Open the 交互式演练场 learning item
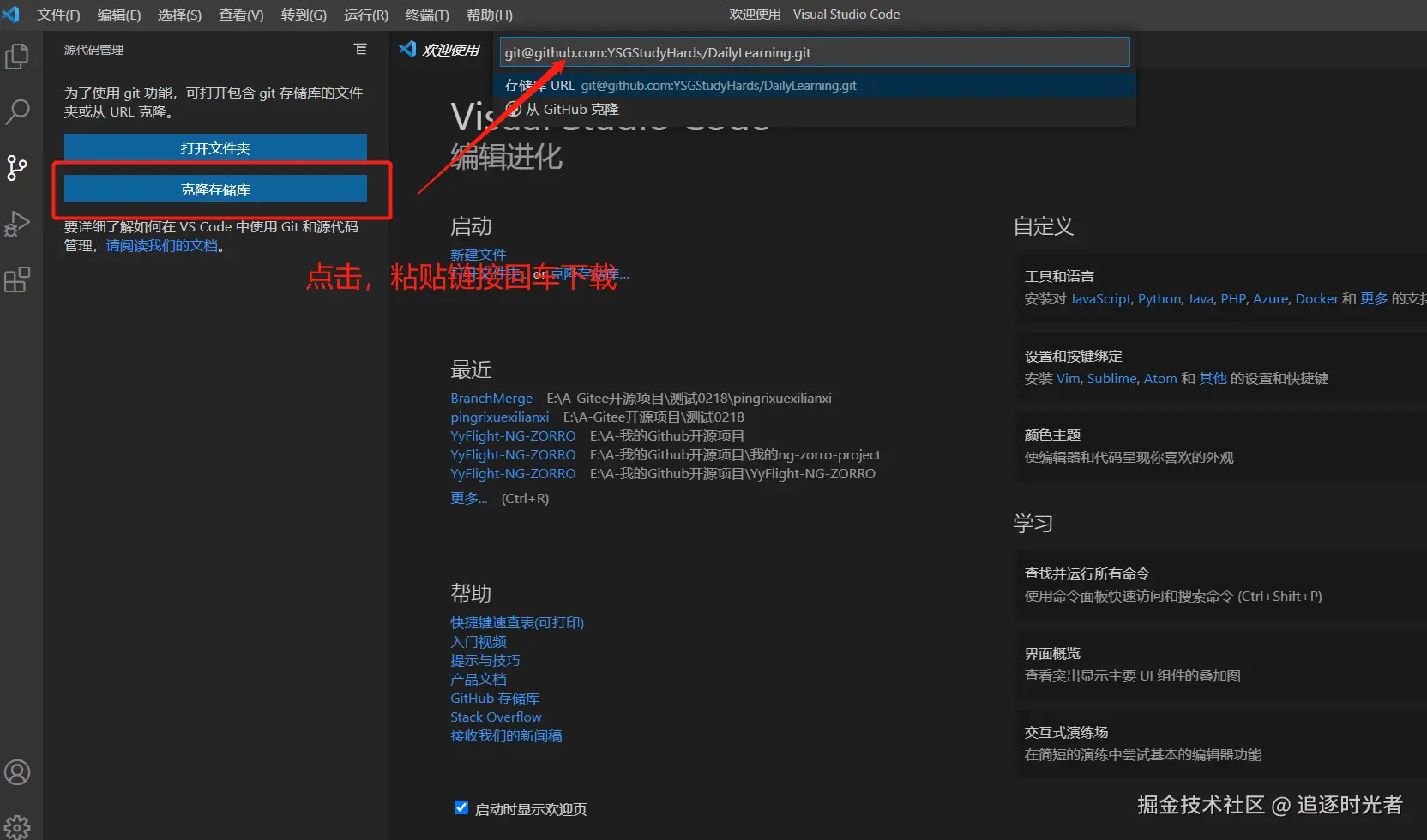 [x=1221, y=743]
